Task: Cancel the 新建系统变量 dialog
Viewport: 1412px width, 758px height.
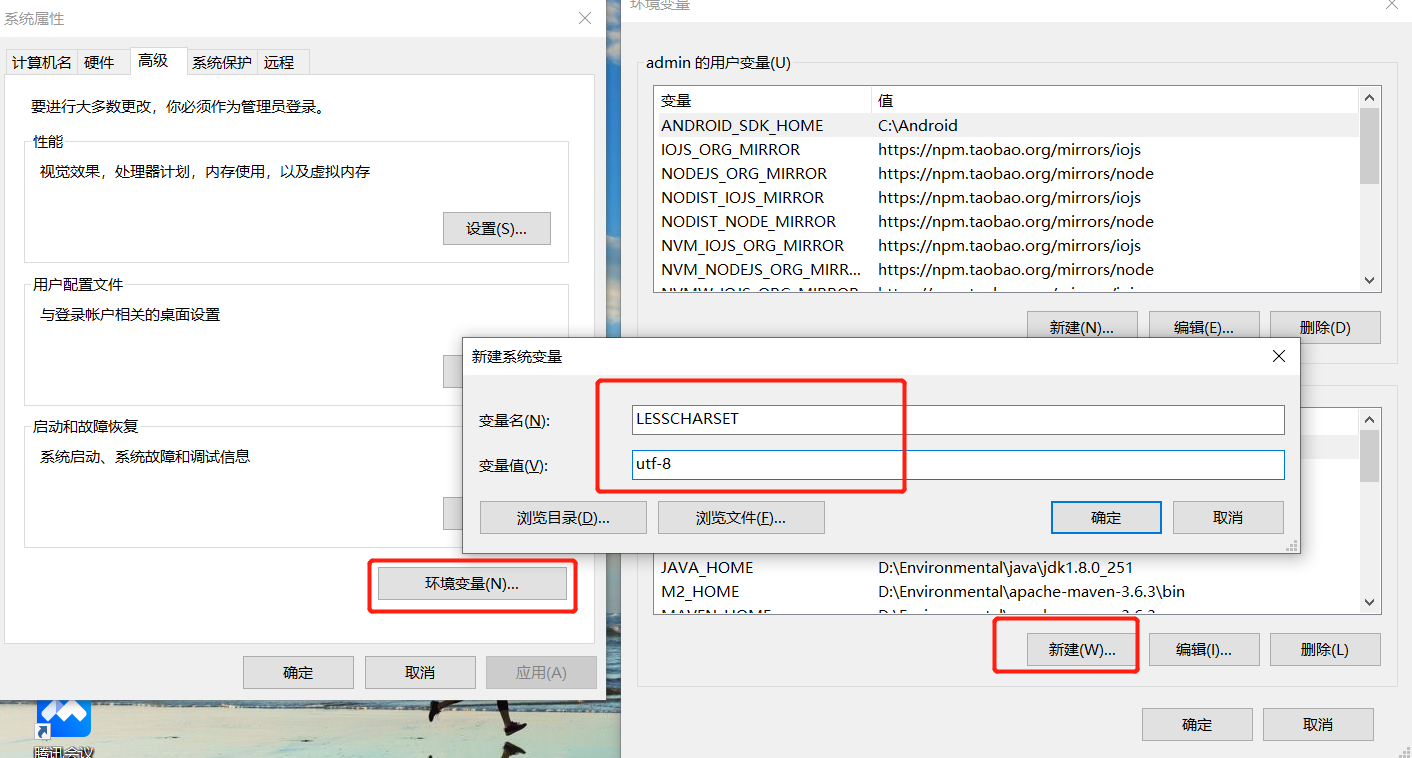Action: pyautogui.click(x=1228, y=518)
